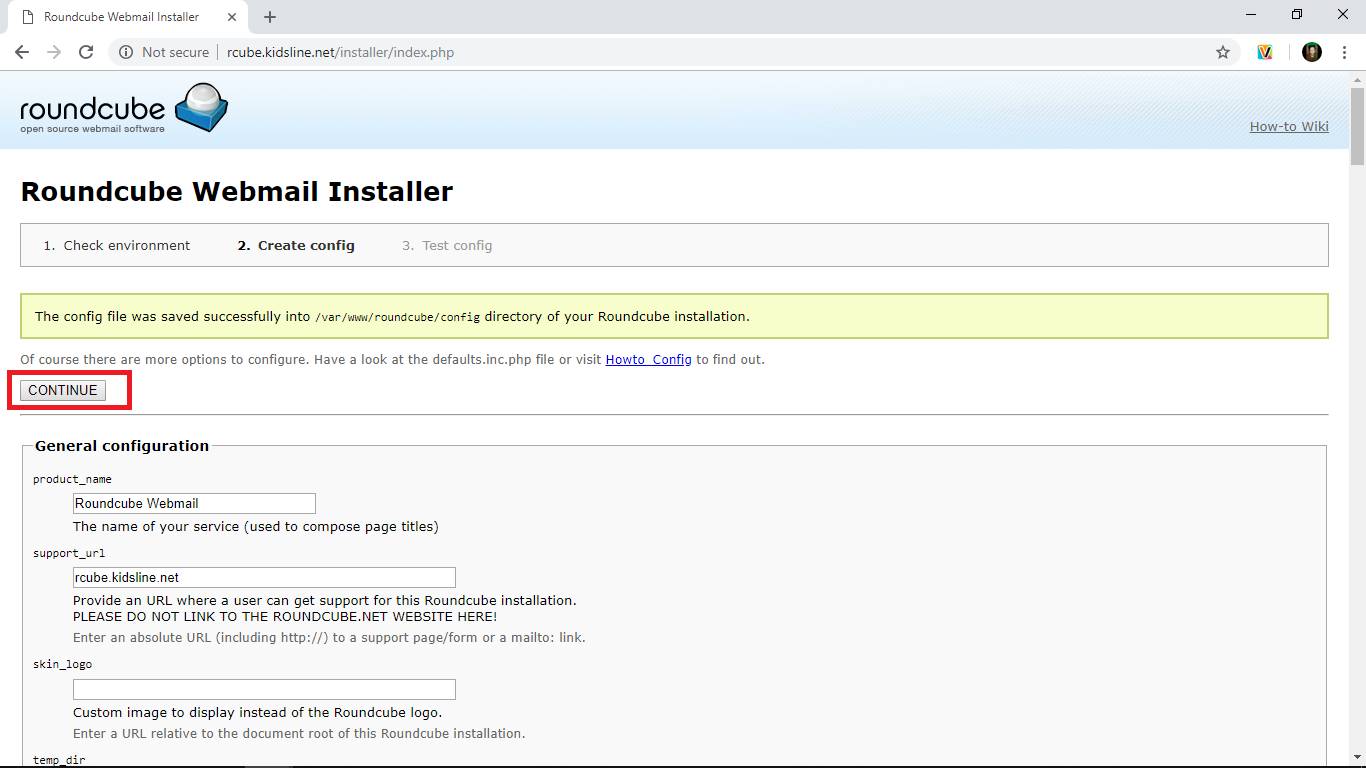Open the Chrome profile avatar
The width and height of the screenshot is (1366, 768).
pos(1312,52)
